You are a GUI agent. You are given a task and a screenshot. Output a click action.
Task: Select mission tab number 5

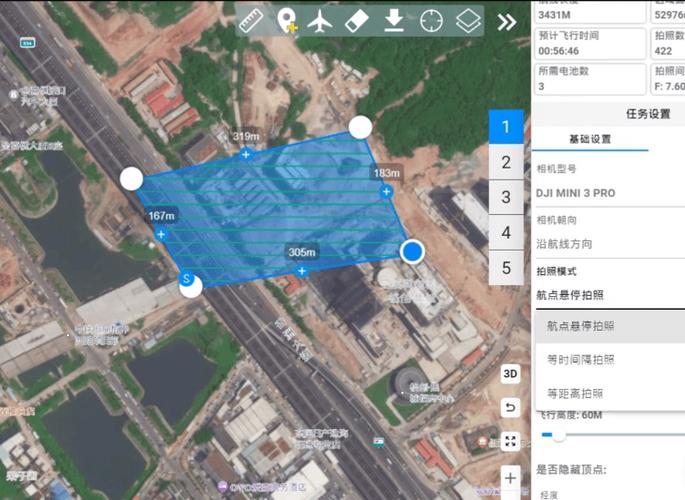pos(506,268)
